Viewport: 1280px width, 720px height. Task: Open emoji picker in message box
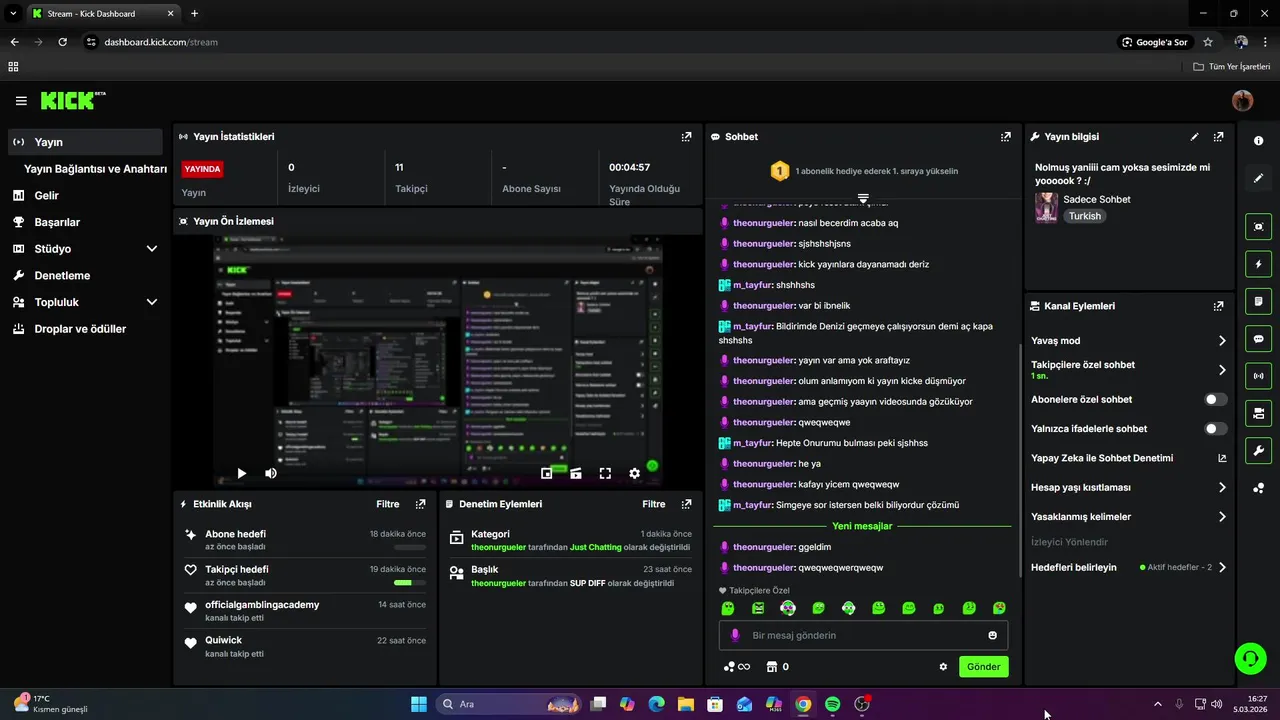[992, 635]
